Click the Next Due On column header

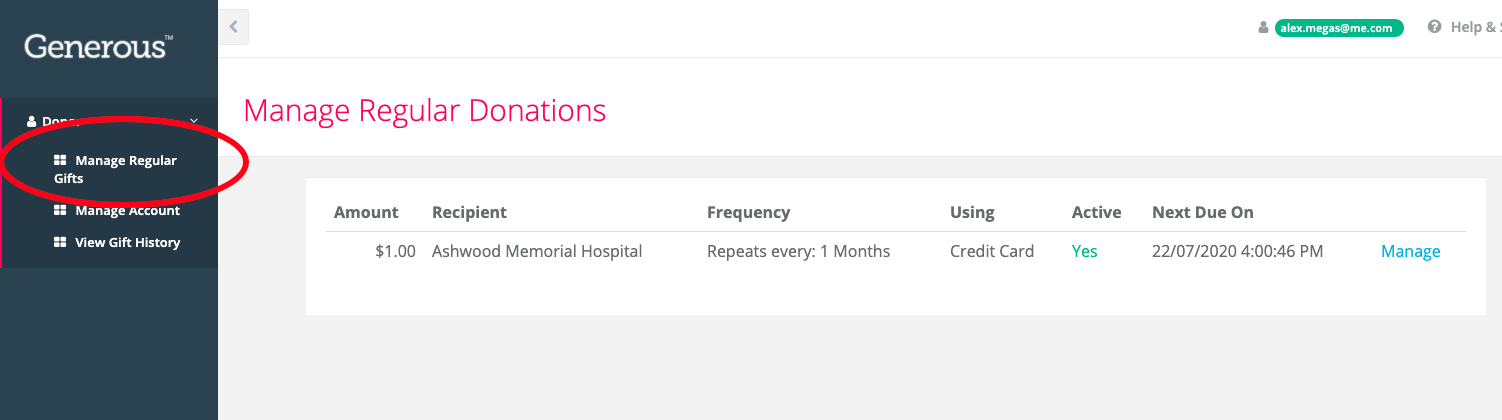[1202, 212]
